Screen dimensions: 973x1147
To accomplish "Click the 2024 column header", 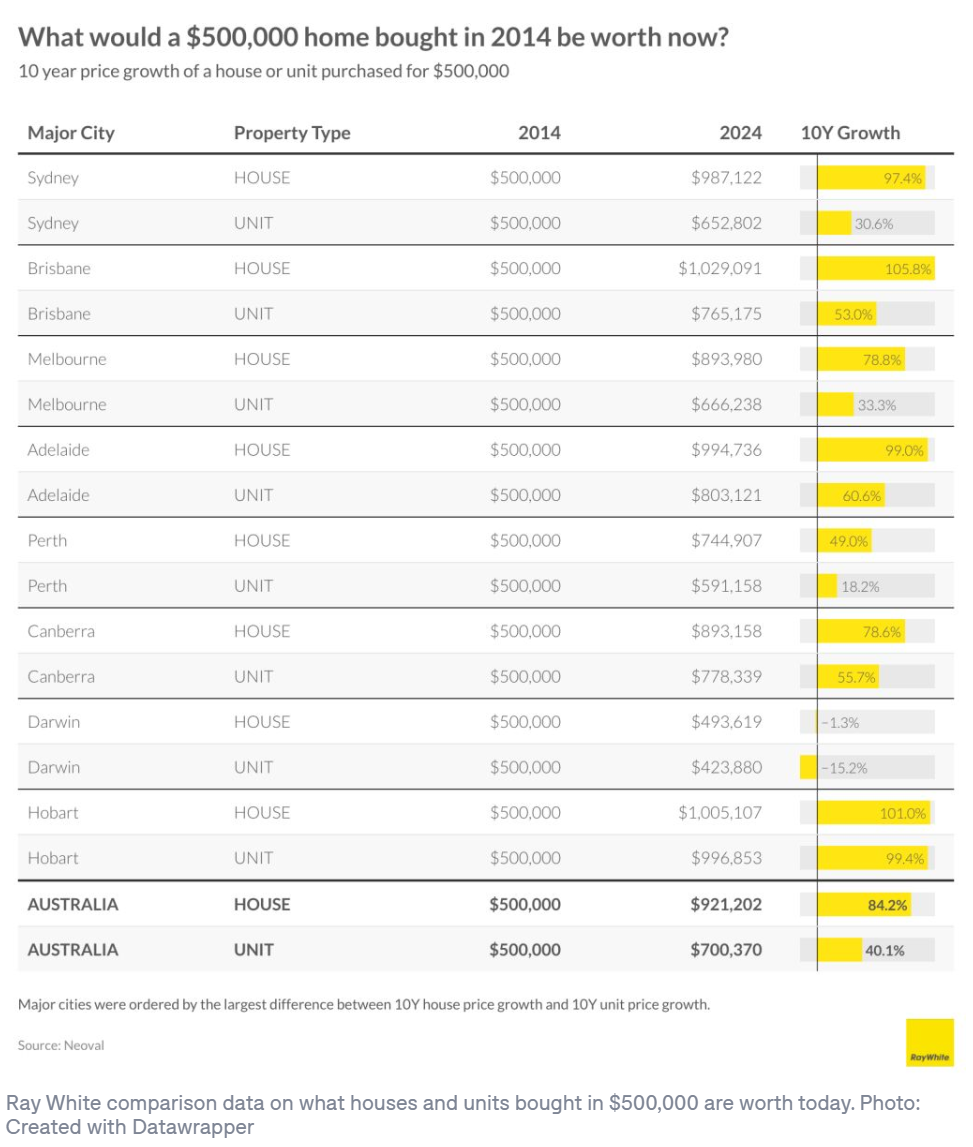I will click(x=740, y=133).
